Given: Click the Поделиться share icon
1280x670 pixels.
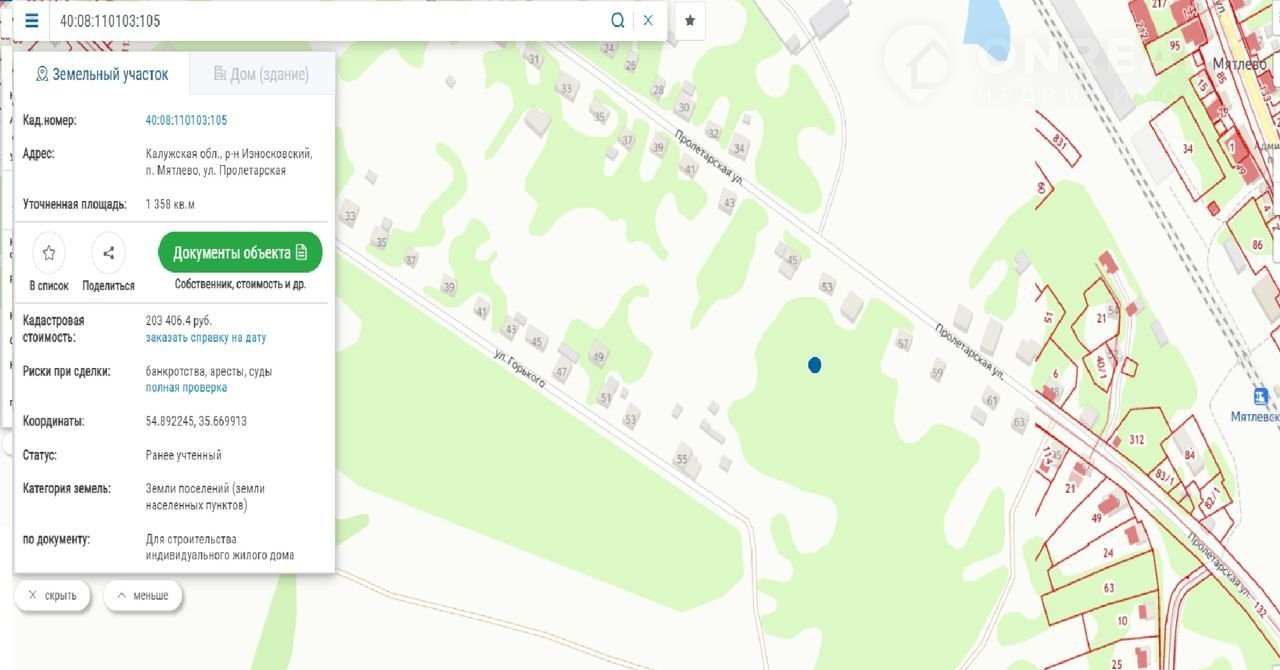Looking at the screenshot, I should point(108,253).
